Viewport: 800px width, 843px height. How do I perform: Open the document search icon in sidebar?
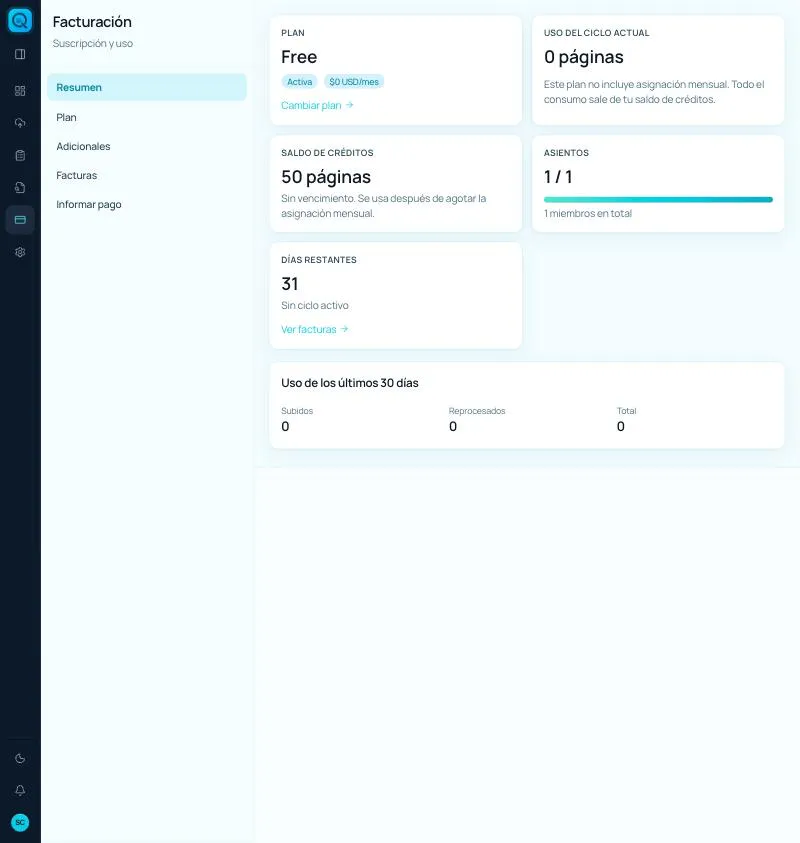point(20,188)
